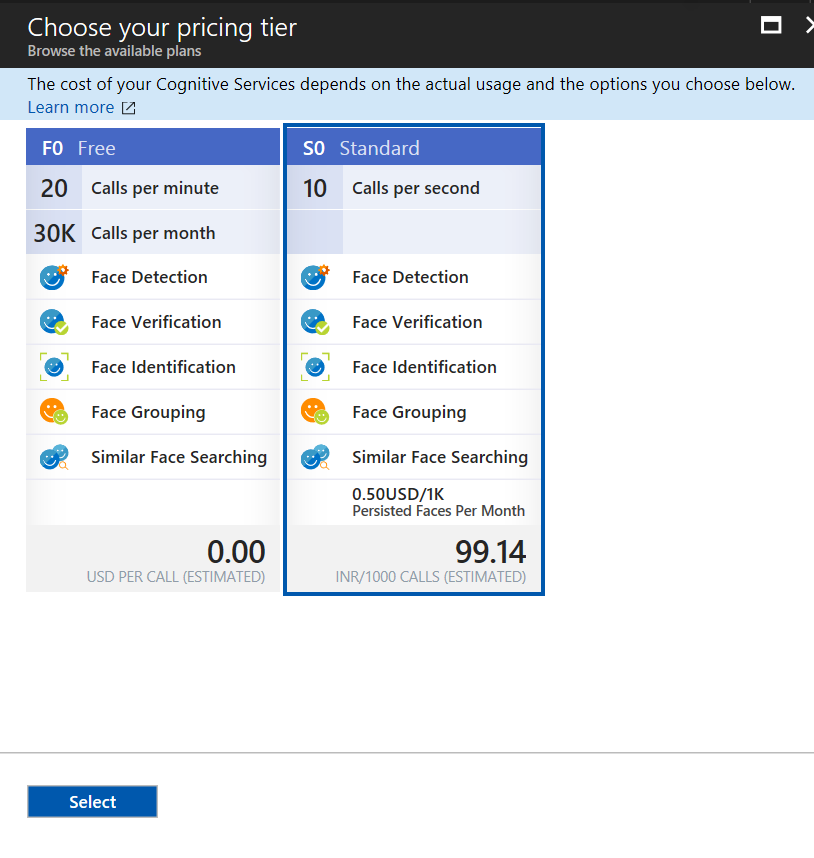This screenshot has width=814, height=858.
Task: Click the Face Grouping icon in Free tier
Action: [x=54, y=411]
